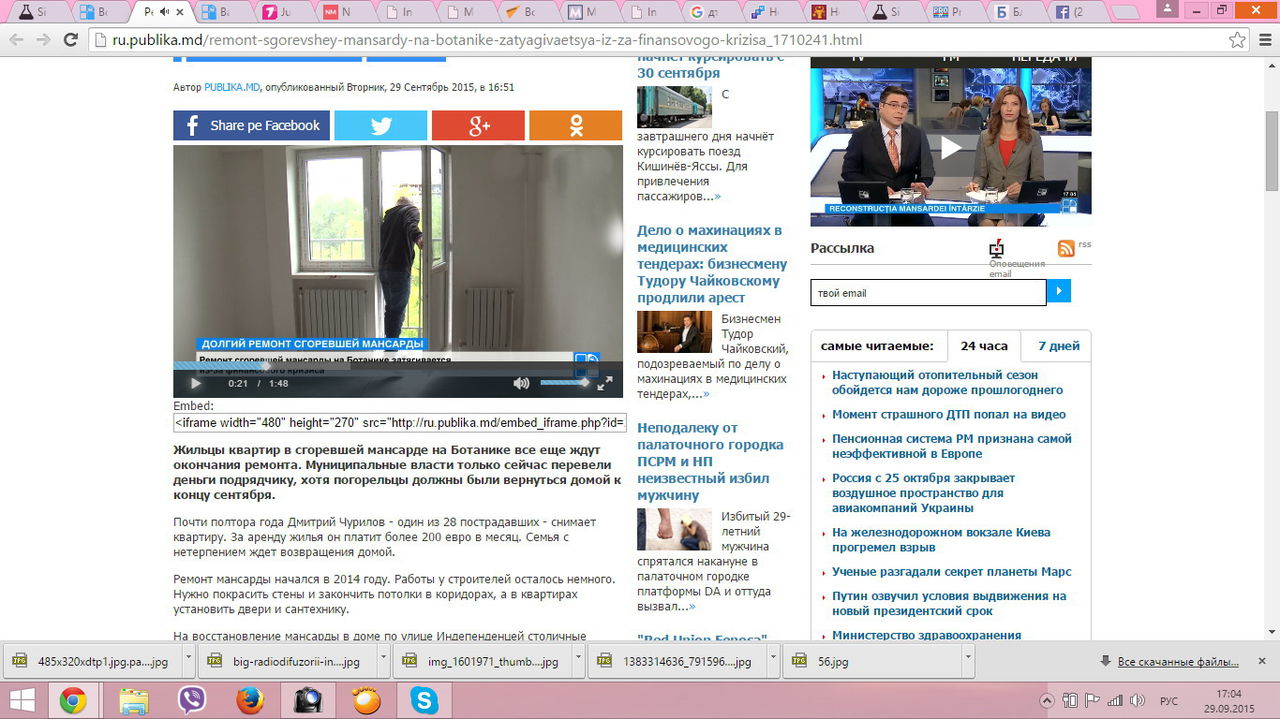Open 'Россия с 25 октября закрывает' article
Image resolution: width=1280 pixels, height=719 pixels.
pos(923,493)
